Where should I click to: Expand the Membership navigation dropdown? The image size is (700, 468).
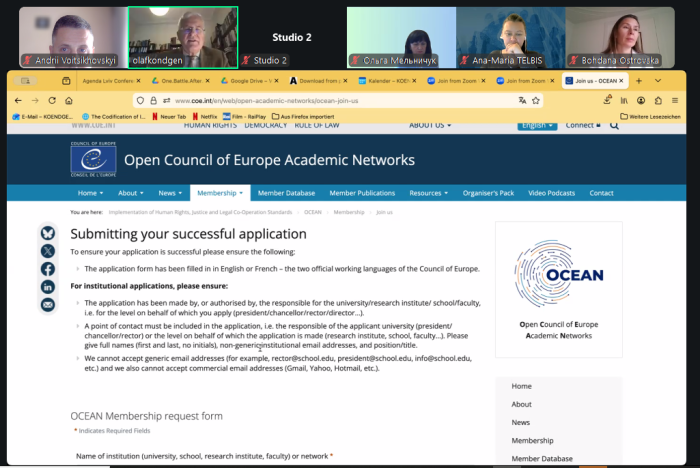[219, 193]
